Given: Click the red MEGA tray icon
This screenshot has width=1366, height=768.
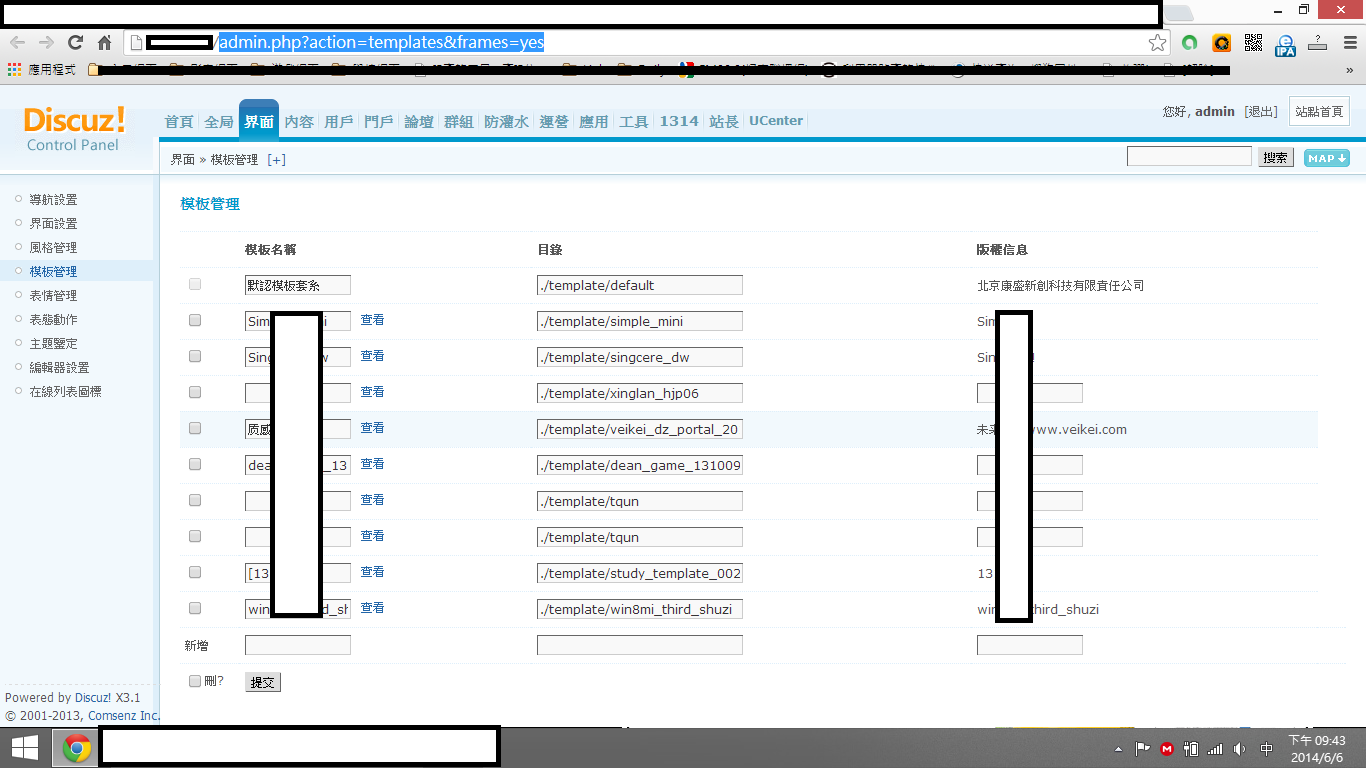Looking at the screenshot, I should [1167, 749].
